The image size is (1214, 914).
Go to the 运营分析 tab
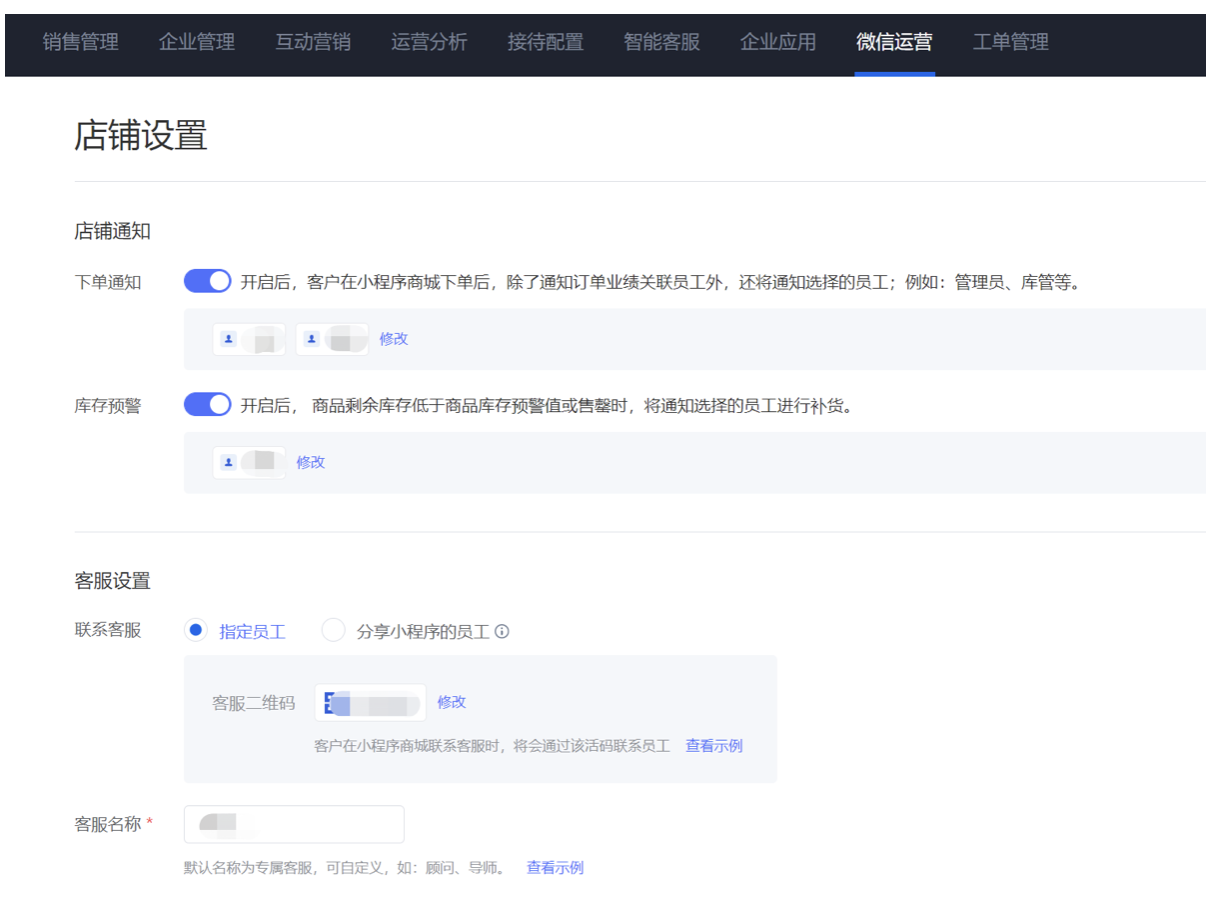coord(429,42)
